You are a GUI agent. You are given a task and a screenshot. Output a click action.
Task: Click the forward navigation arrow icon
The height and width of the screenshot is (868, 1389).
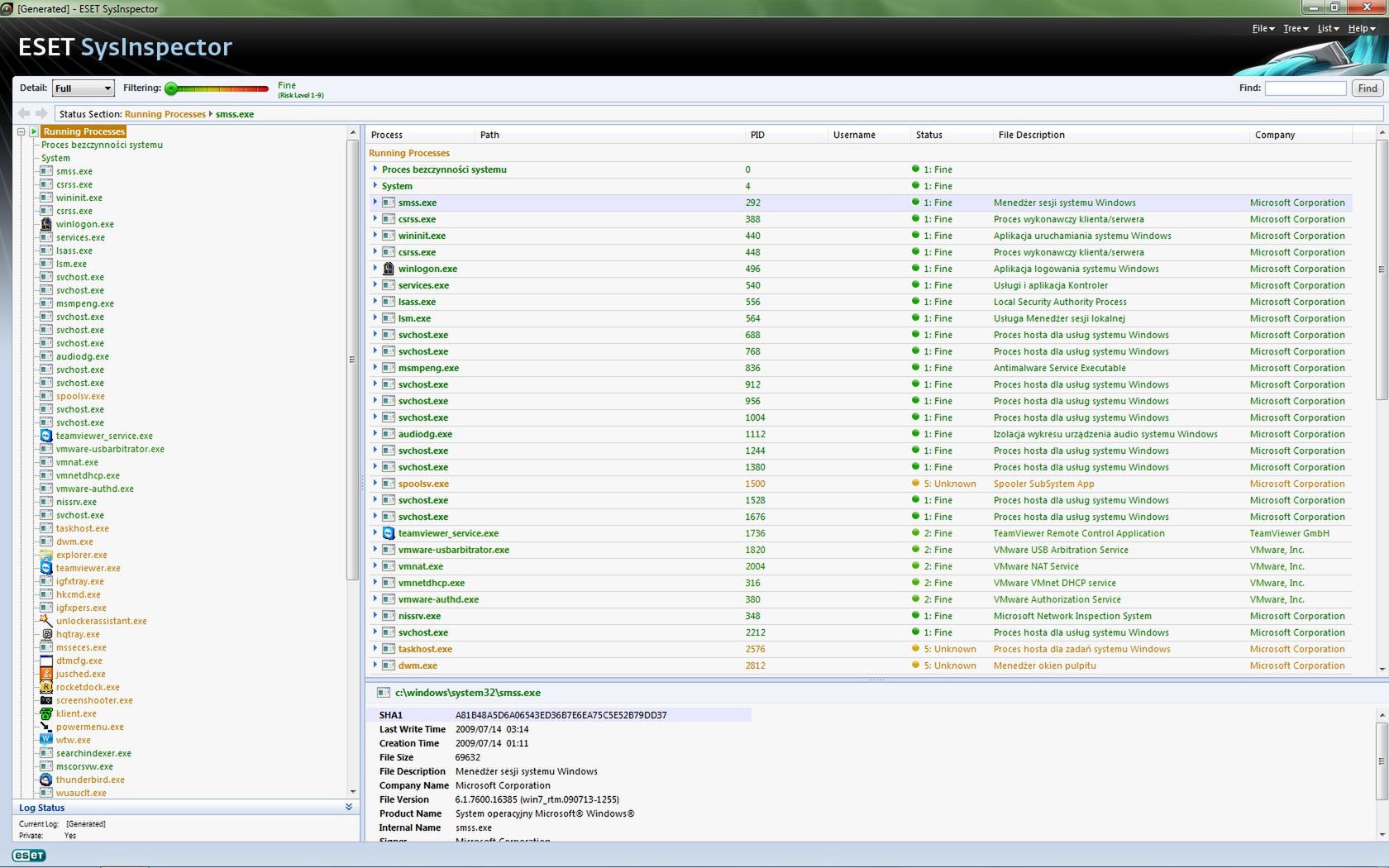[x=41, y=113]
